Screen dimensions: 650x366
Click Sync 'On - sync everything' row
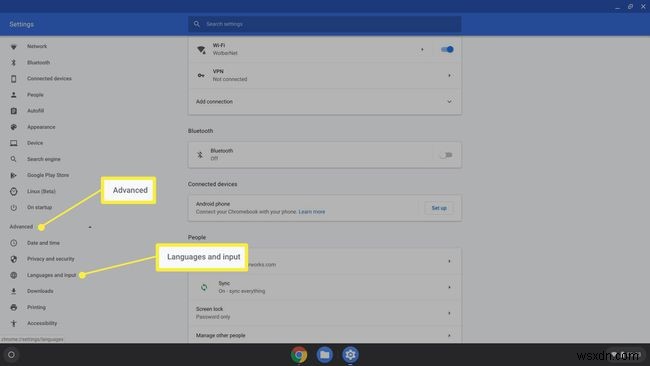325,287
